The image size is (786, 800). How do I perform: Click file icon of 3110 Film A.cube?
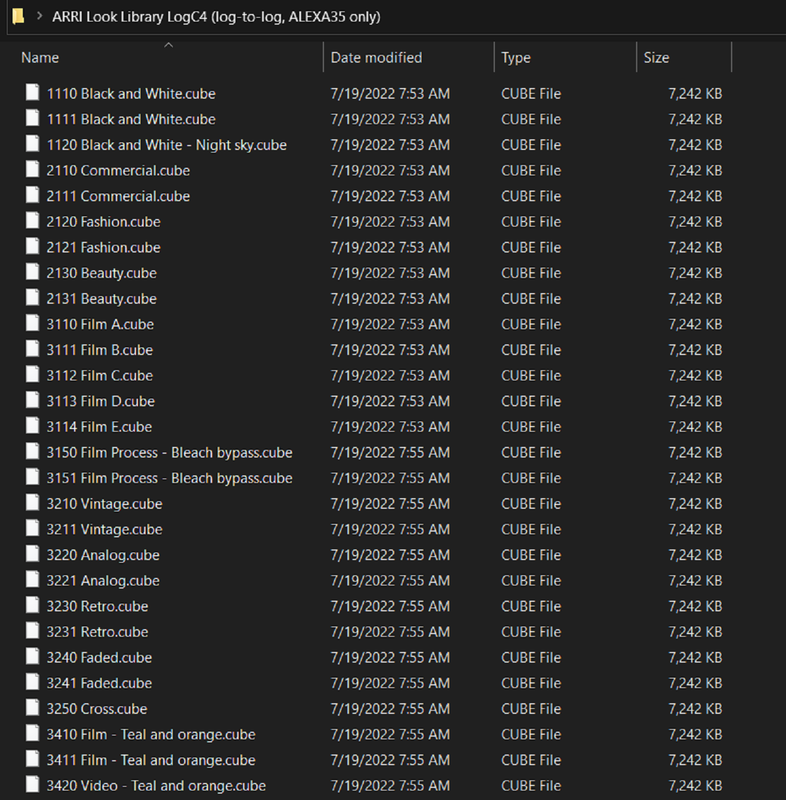pyautogui.click(x=33, y=323)
